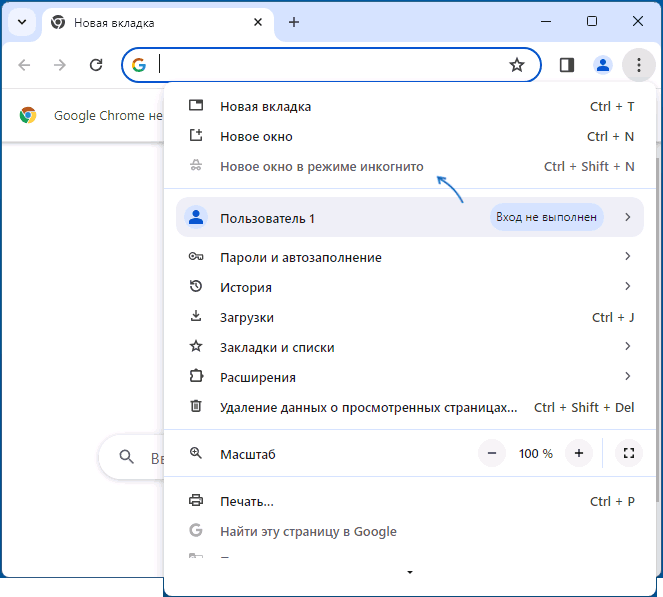
Task: Focus the address bar input
Action: pyautogui.click(x=330, y=65)
